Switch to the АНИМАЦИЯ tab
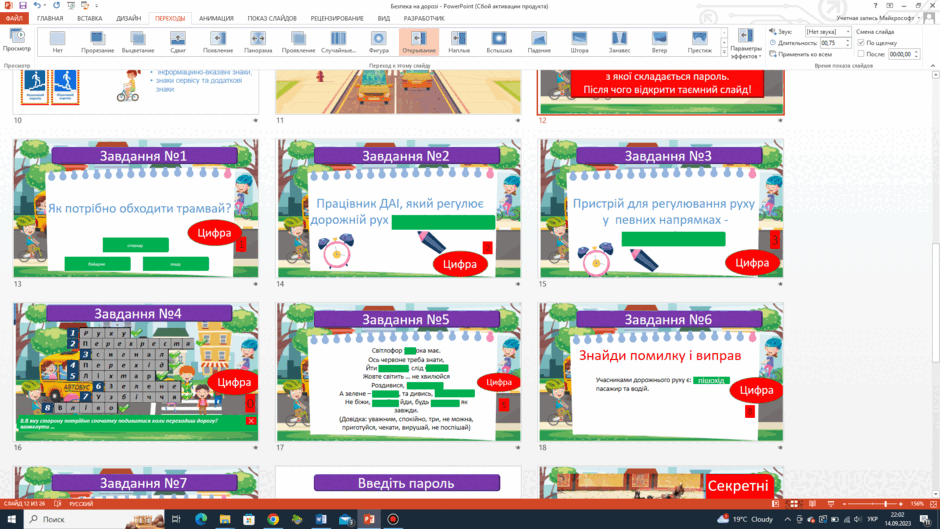 [216, 18]
